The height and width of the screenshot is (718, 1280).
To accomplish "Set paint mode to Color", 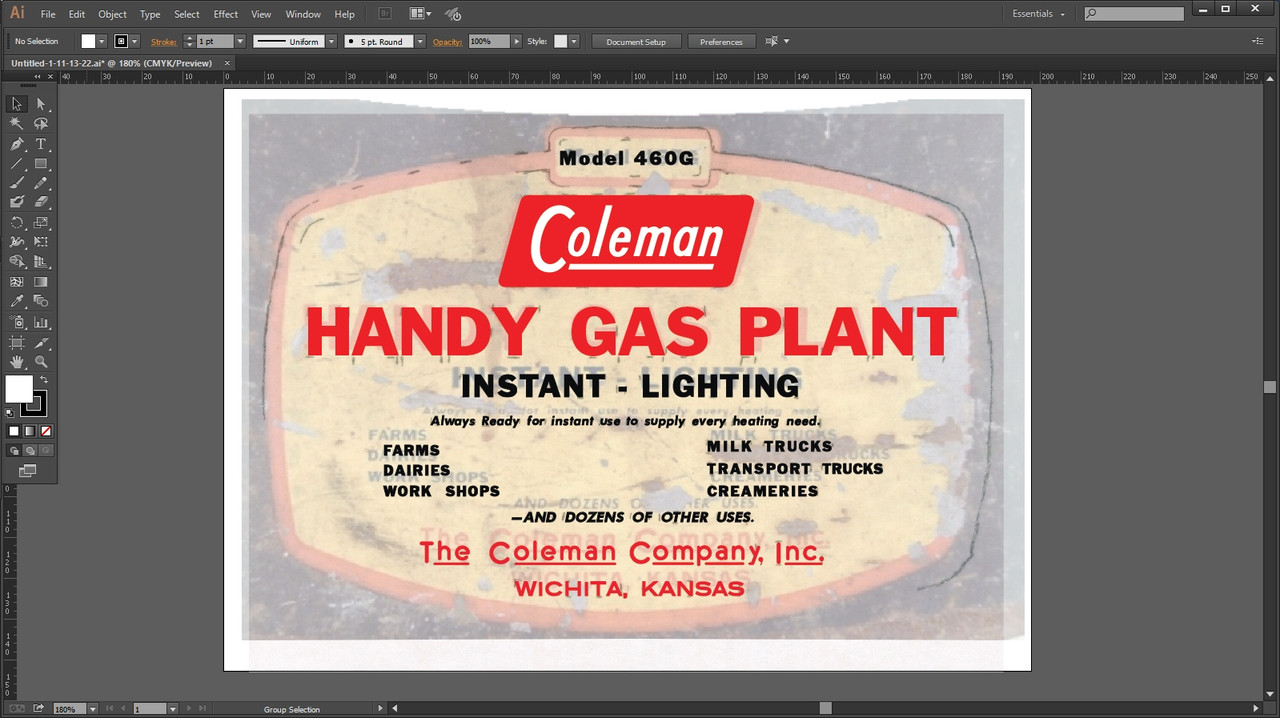I will (14, 431).
